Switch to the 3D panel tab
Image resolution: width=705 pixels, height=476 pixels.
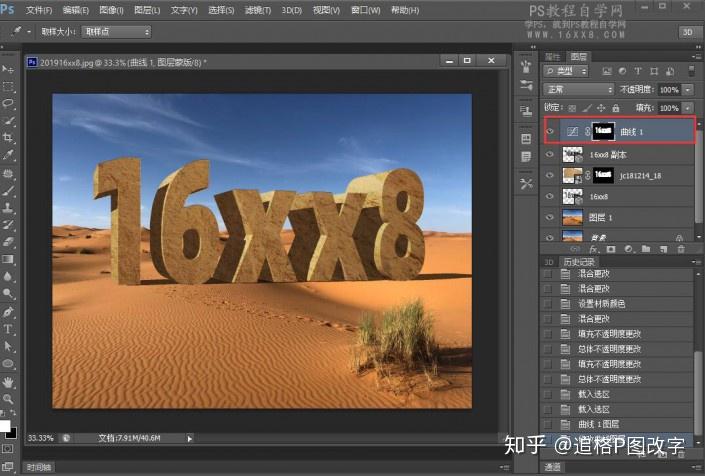549,262
